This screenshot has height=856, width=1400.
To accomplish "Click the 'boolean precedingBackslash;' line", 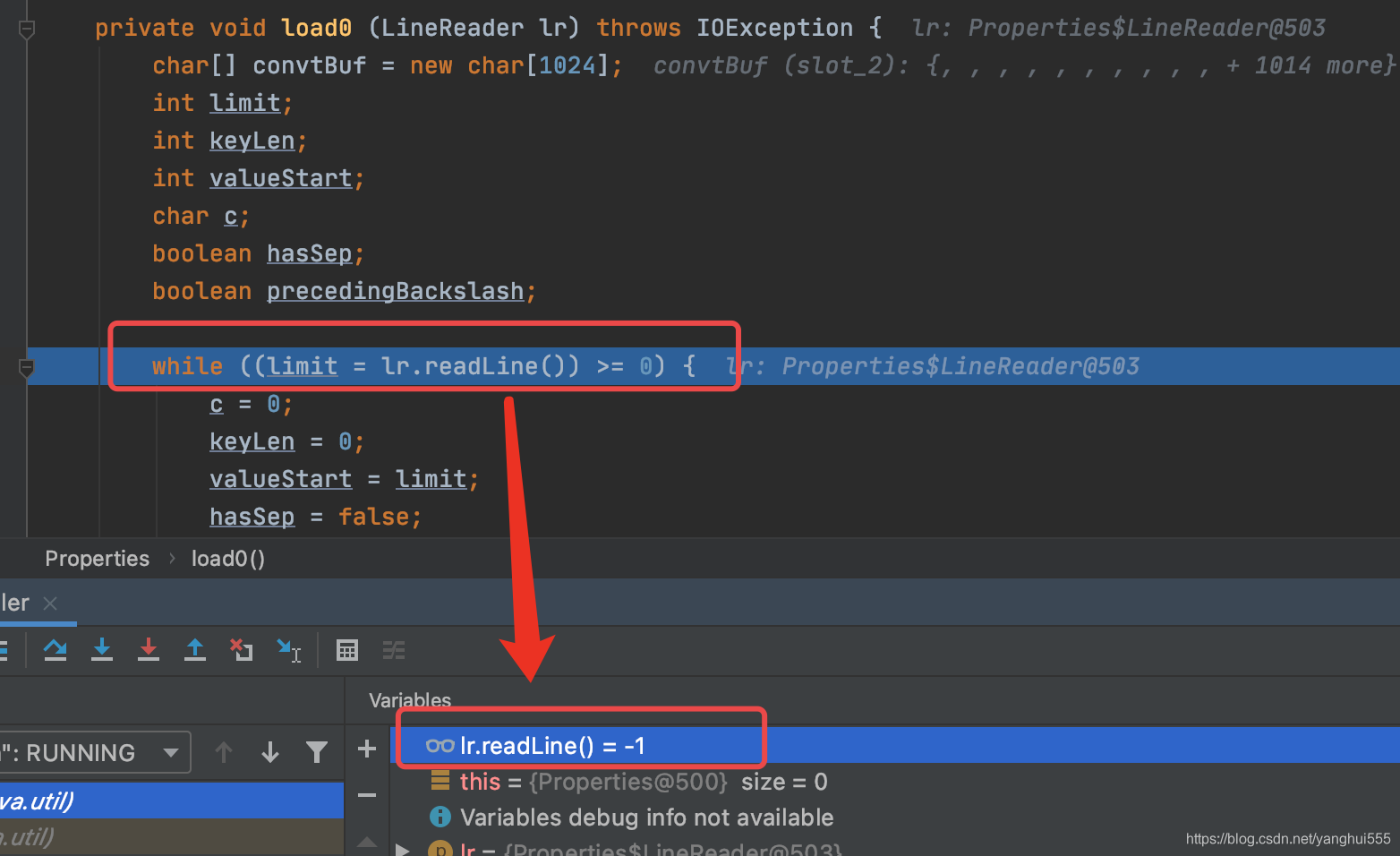I will coord(344,291).
